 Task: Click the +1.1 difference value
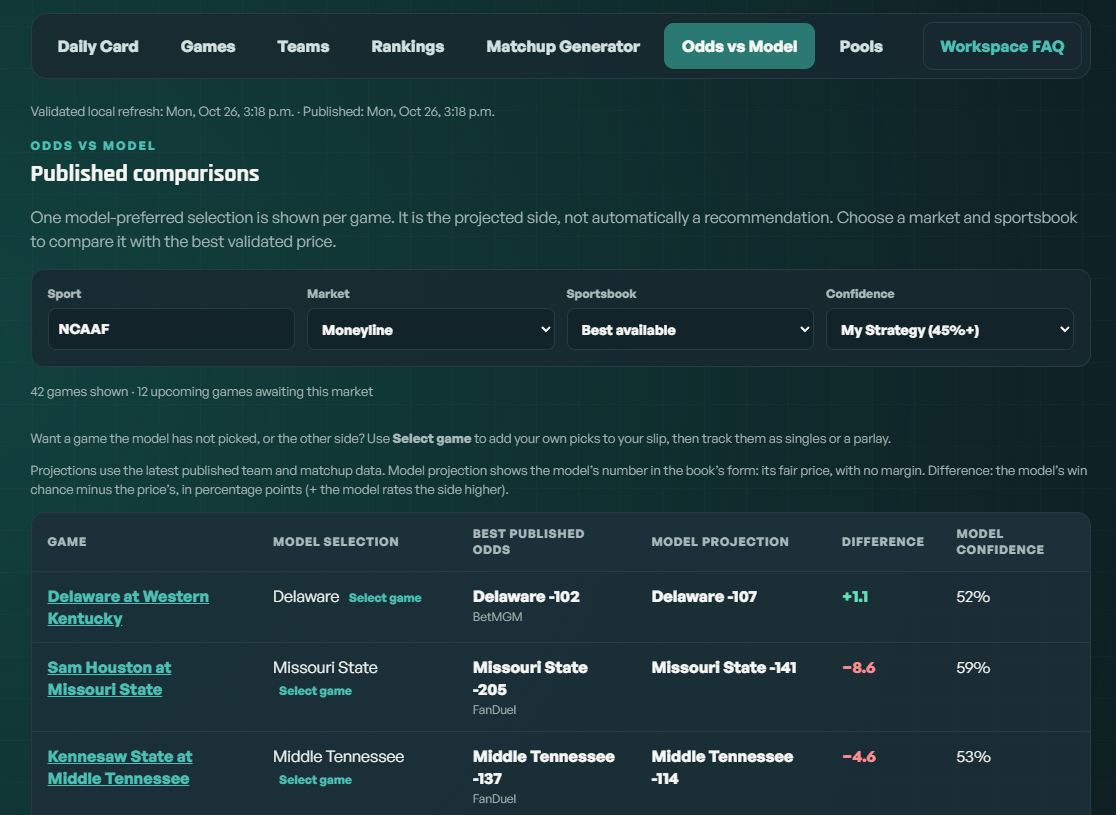point(855,596)
